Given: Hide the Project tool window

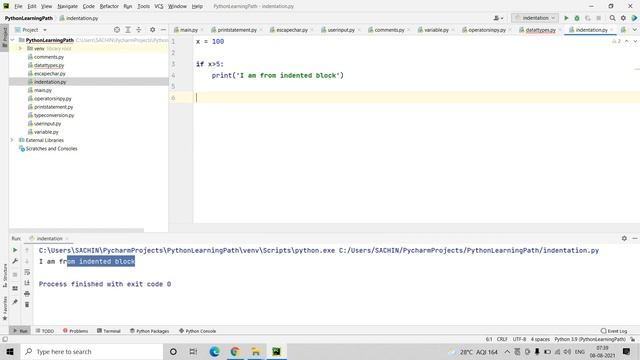Looking at the screenshot, I should (x=163, y=30).
